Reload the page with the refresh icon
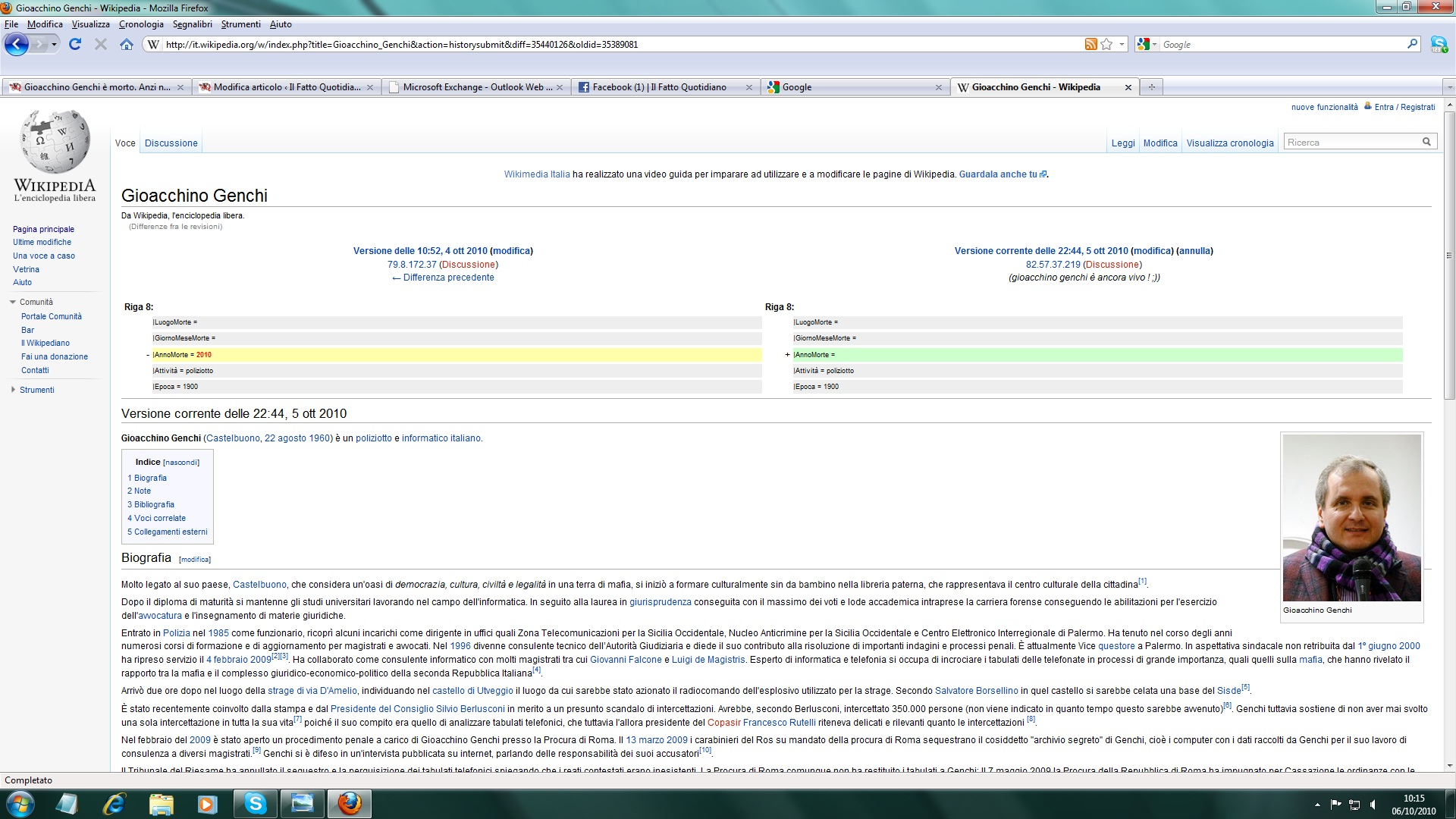The image size is (1456, 819). point(74,45)
